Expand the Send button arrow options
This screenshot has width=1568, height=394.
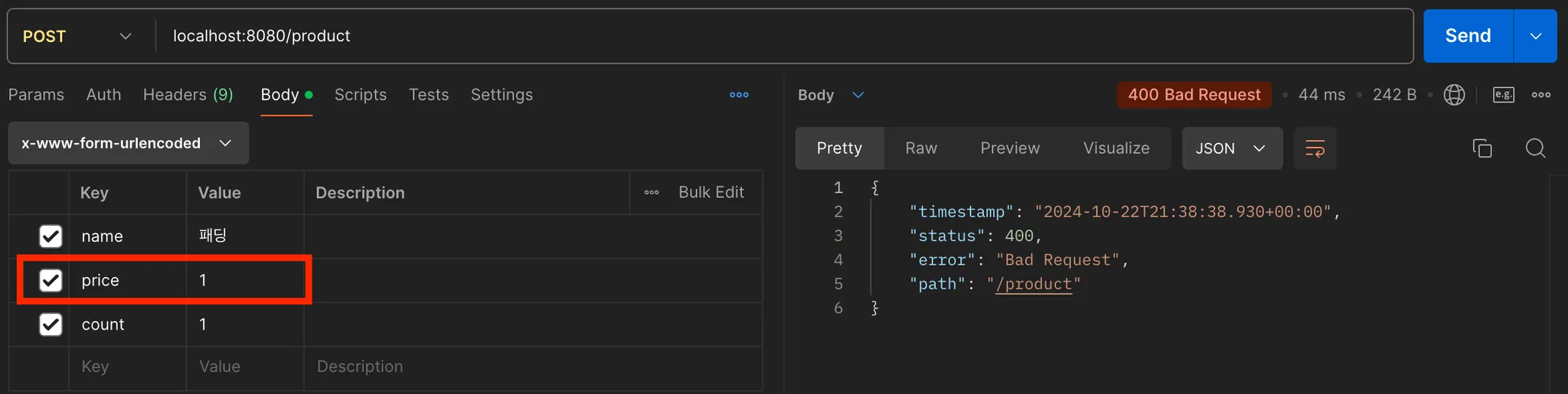tap(1535, 36)
